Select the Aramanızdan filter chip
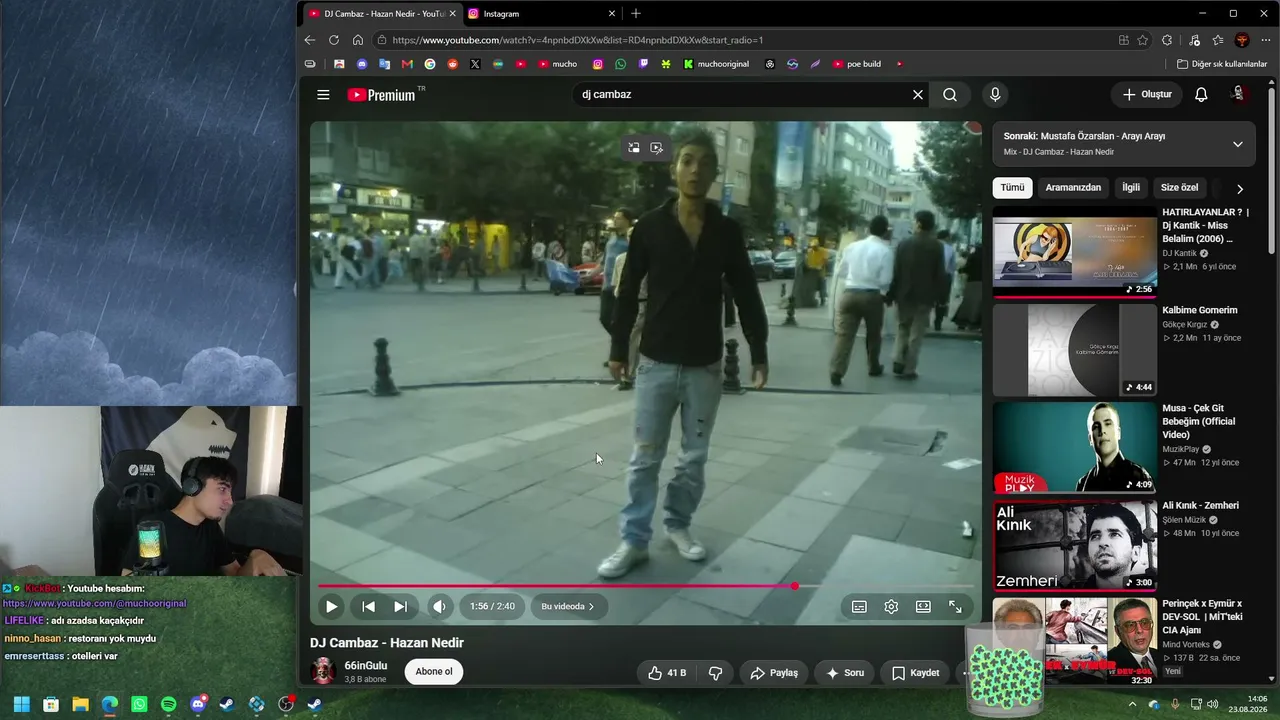Viewport: 1280px width, 720px height. (1073, 188)
